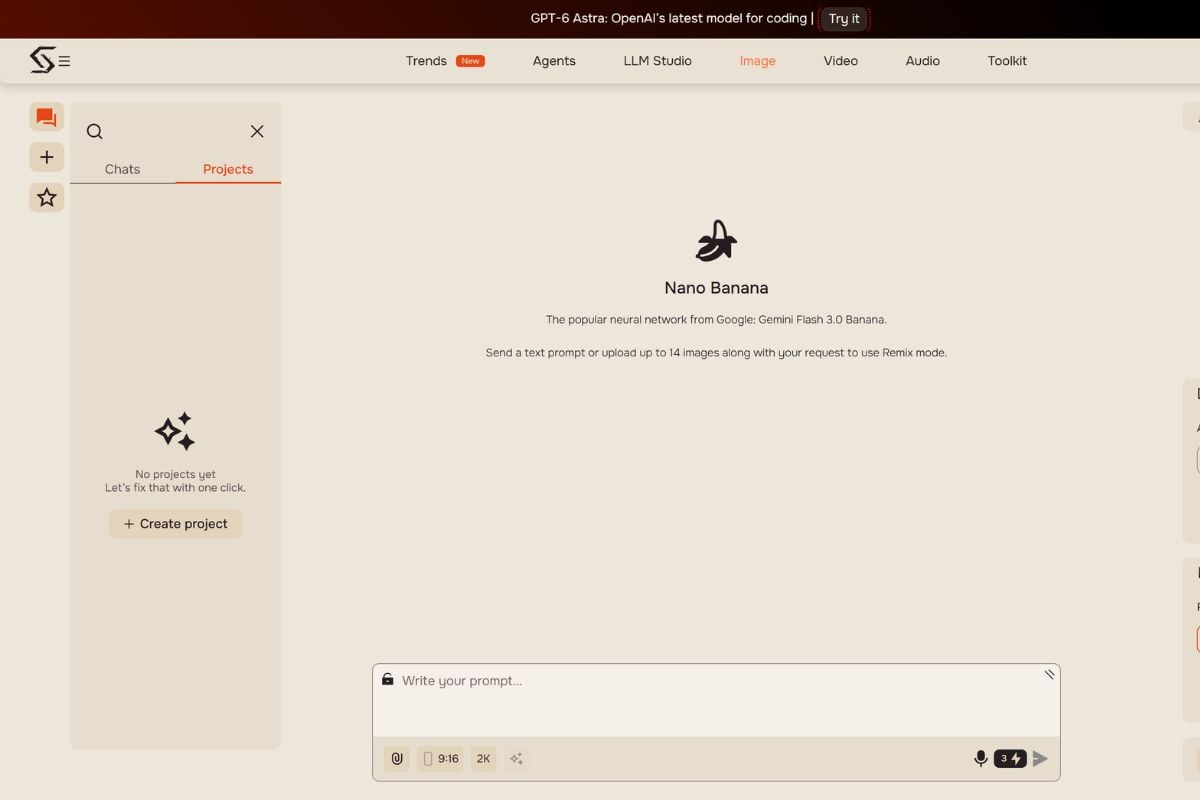Click the GPT-6 Astra announcement text
This screenshot has width=1200, height=800.
[x=668, y=18]
